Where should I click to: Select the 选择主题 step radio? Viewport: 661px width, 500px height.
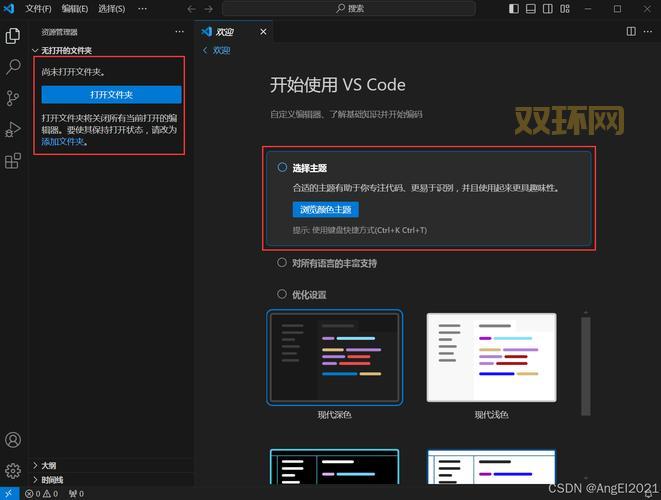(x=282, y=167)
